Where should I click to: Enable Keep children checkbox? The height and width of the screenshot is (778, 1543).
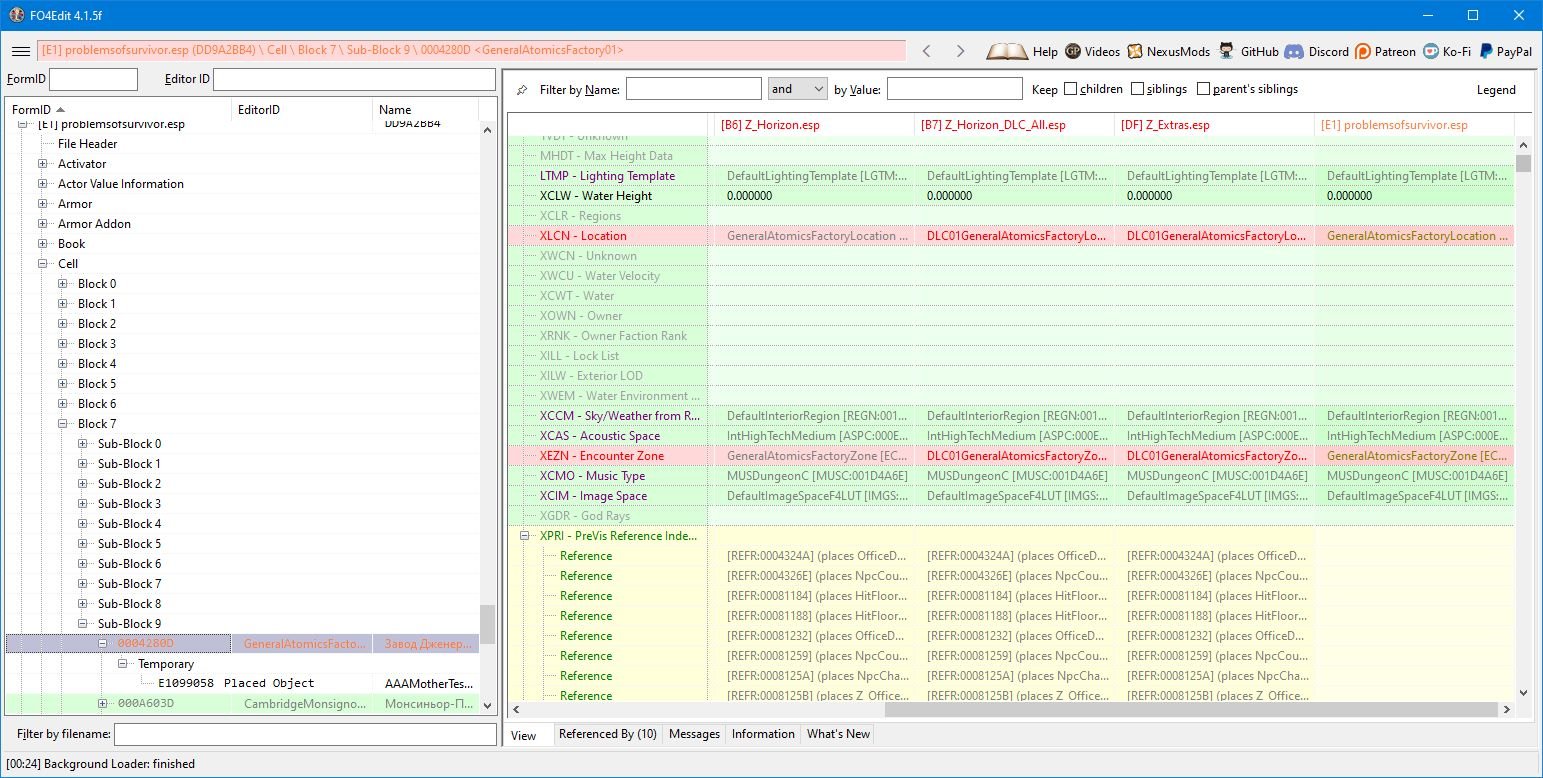pyautogui.click(x=1071, y=89)
